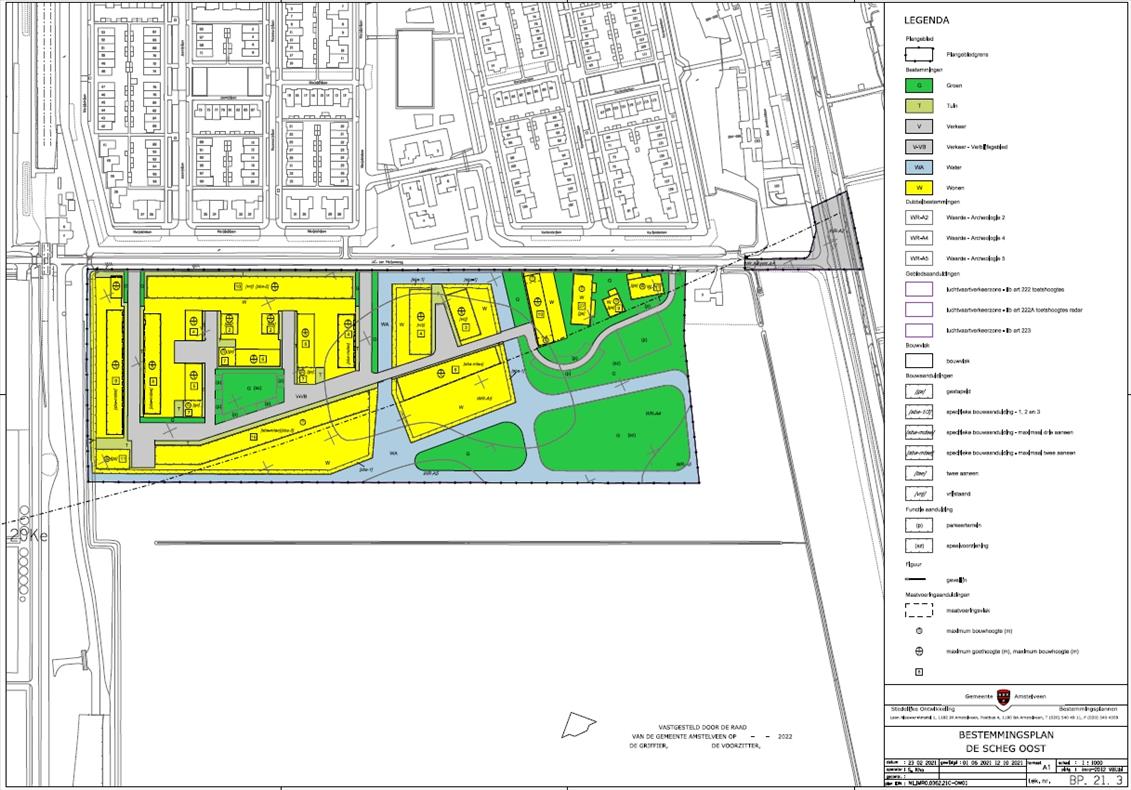
Task: Click the 'BESTEMMINGSPLAN DE SCHEG OOST' title block
Action: (1006, 740)
